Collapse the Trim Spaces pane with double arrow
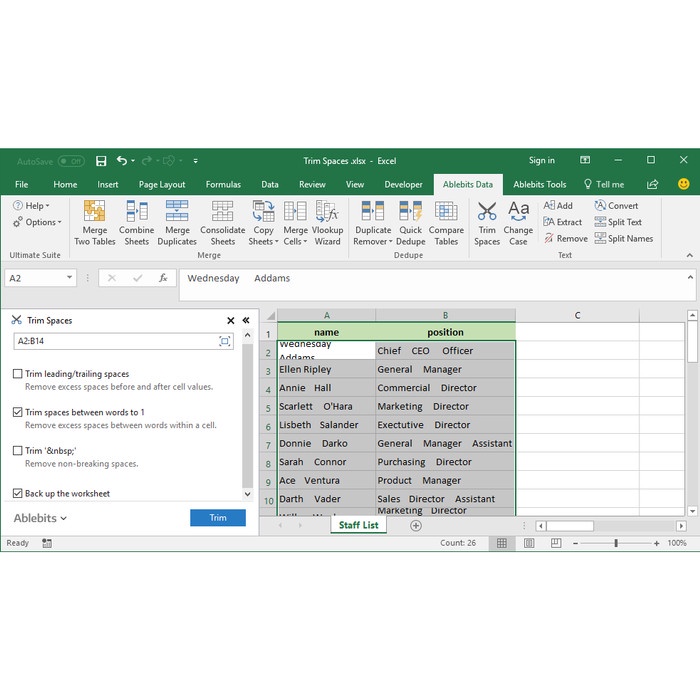Viewport: 700px width, 700px height. pyautogui.click(x=246, y=321)
